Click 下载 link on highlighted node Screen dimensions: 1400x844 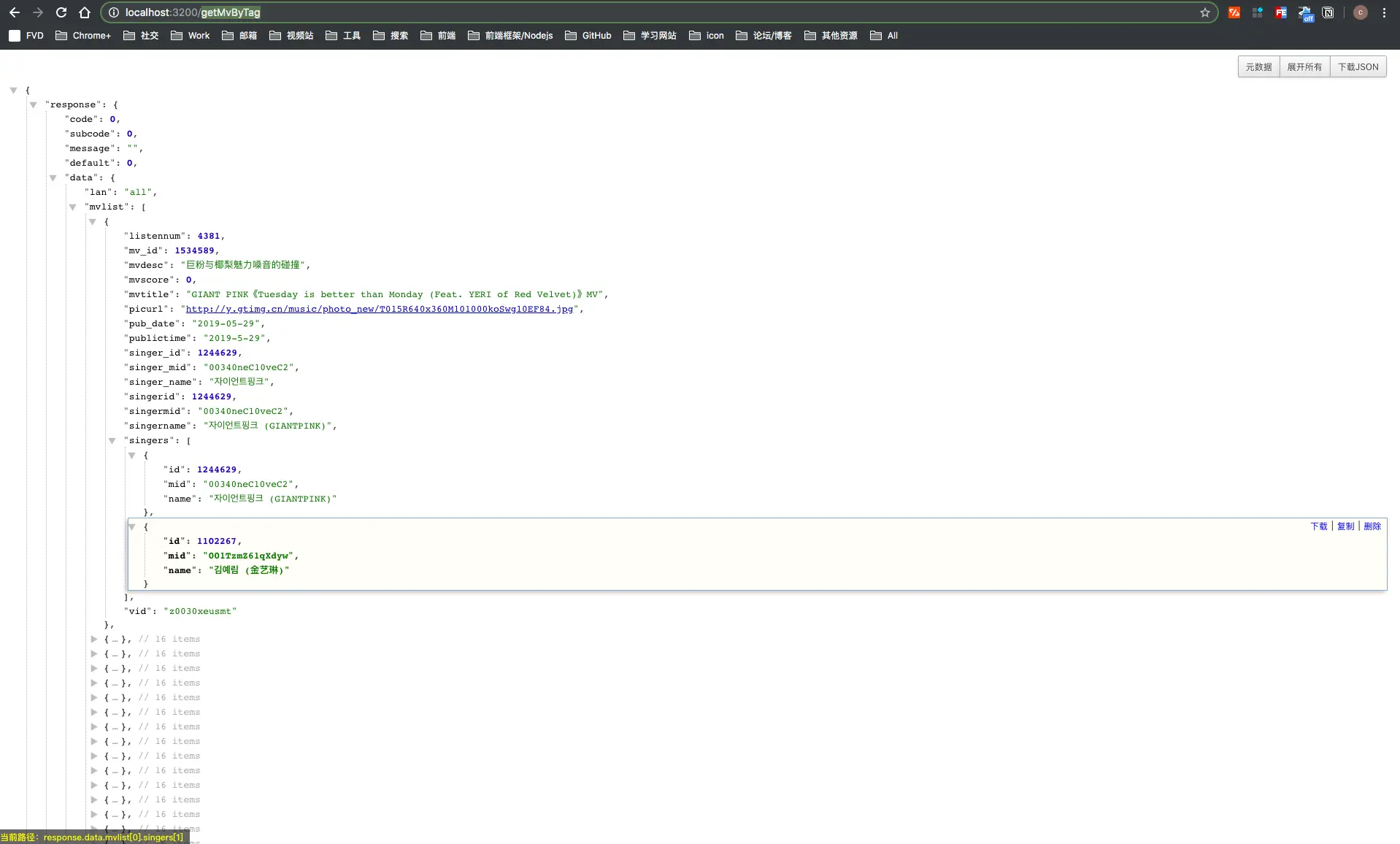[x=1318, y=526]
